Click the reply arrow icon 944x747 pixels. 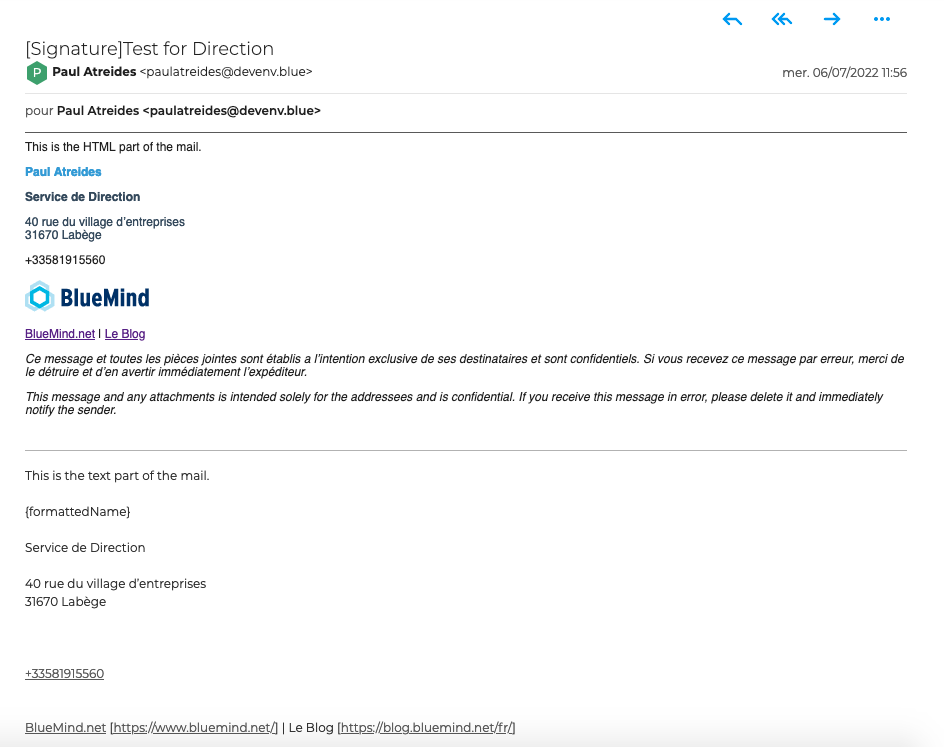click(732, 19)
